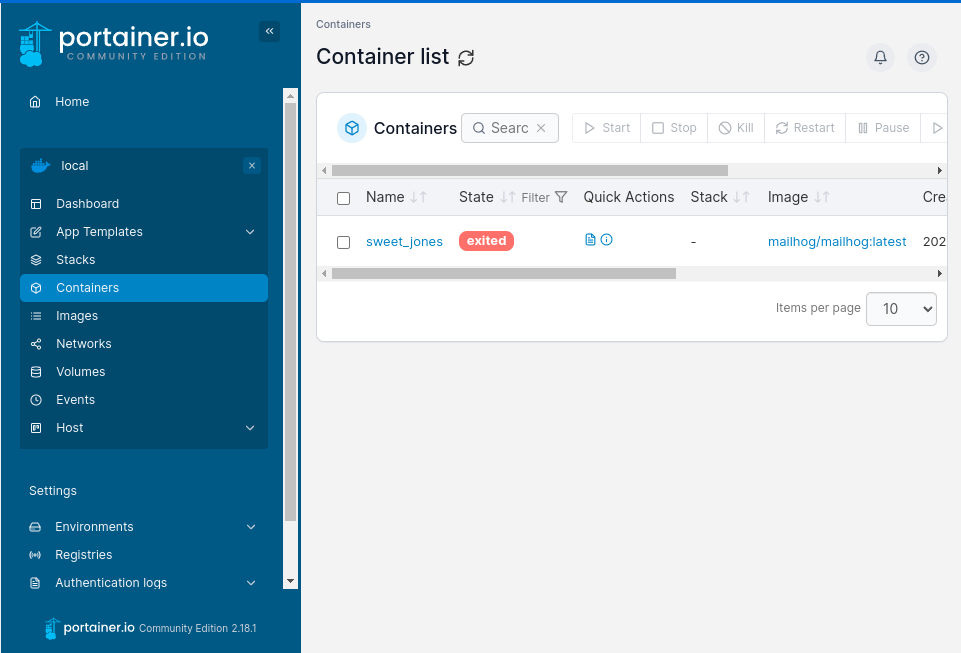
Task: Click the Environments drive icon
Action: pyautogui.click(x=35, y=527)
